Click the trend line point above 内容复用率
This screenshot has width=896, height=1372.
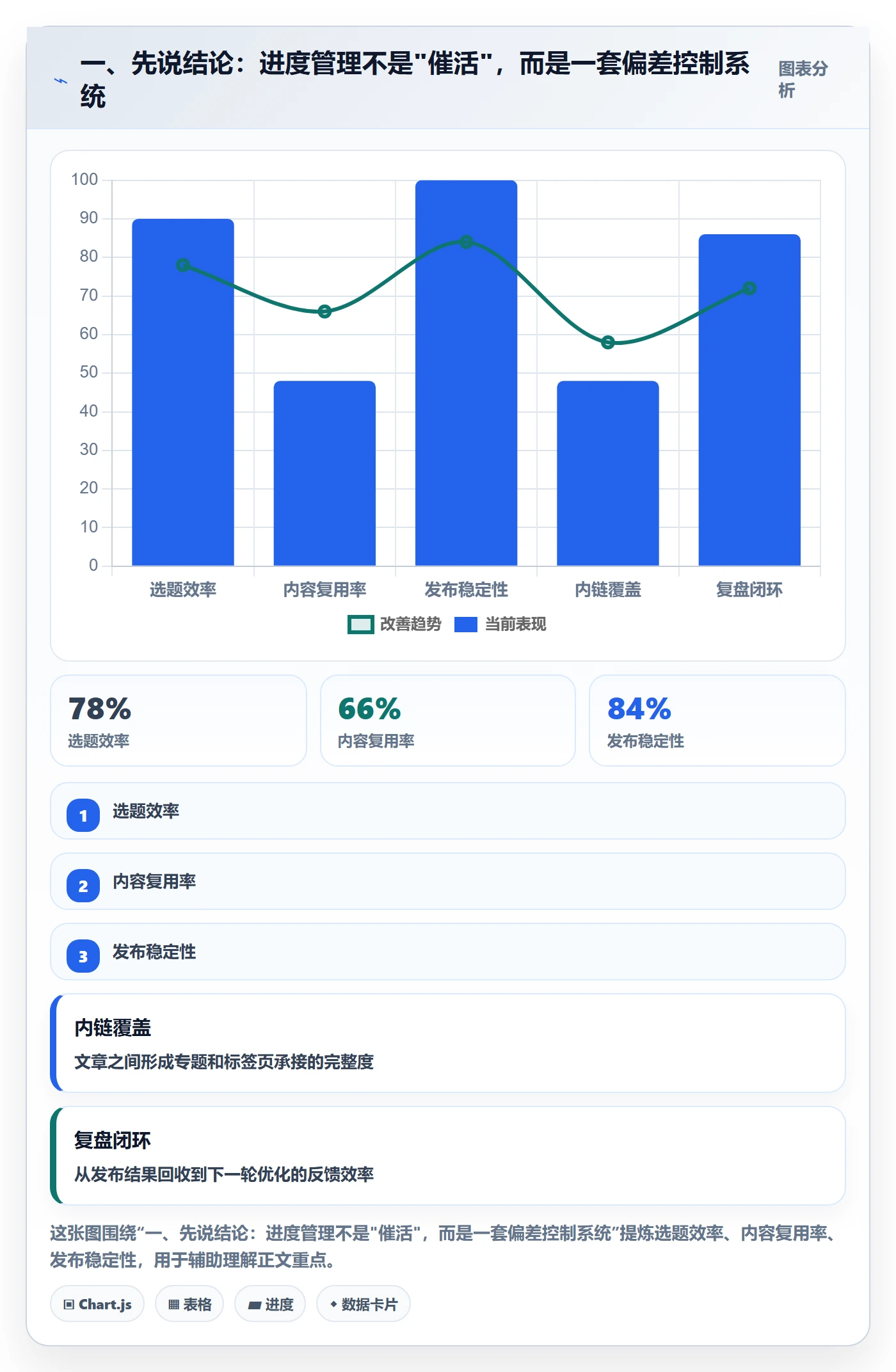pyautogui.click(x=324, y=312)
